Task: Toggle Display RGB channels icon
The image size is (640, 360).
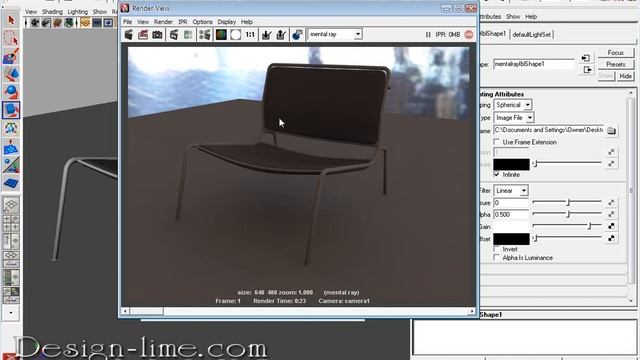Action: (x=221, y=35)
